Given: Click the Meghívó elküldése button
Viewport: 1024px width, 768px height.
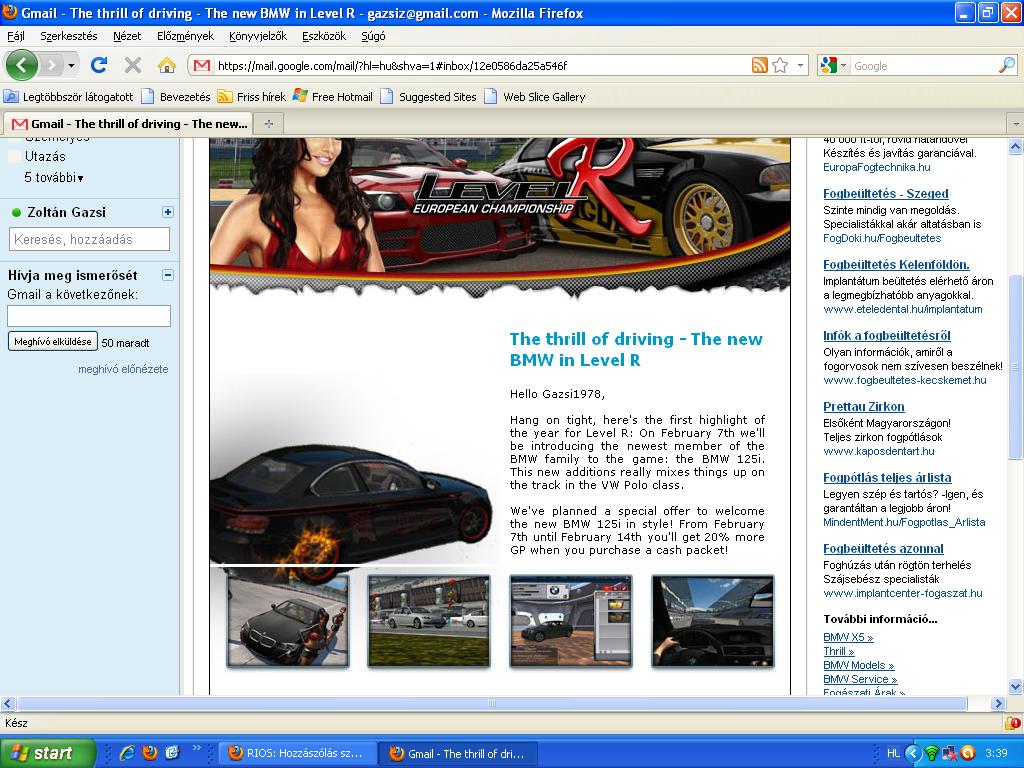Looking at the screenshot, I should [53, 342].
